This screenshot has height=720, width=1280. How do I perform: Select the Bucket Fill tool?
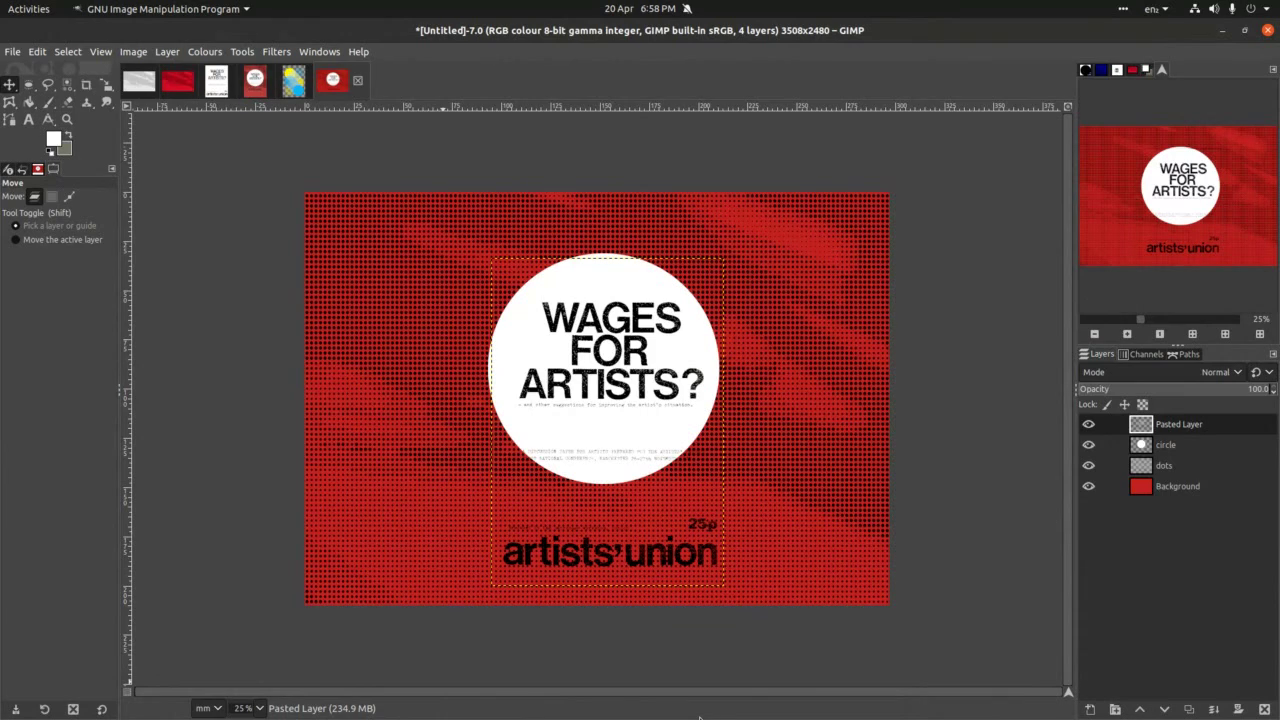(x=29, y=102)
